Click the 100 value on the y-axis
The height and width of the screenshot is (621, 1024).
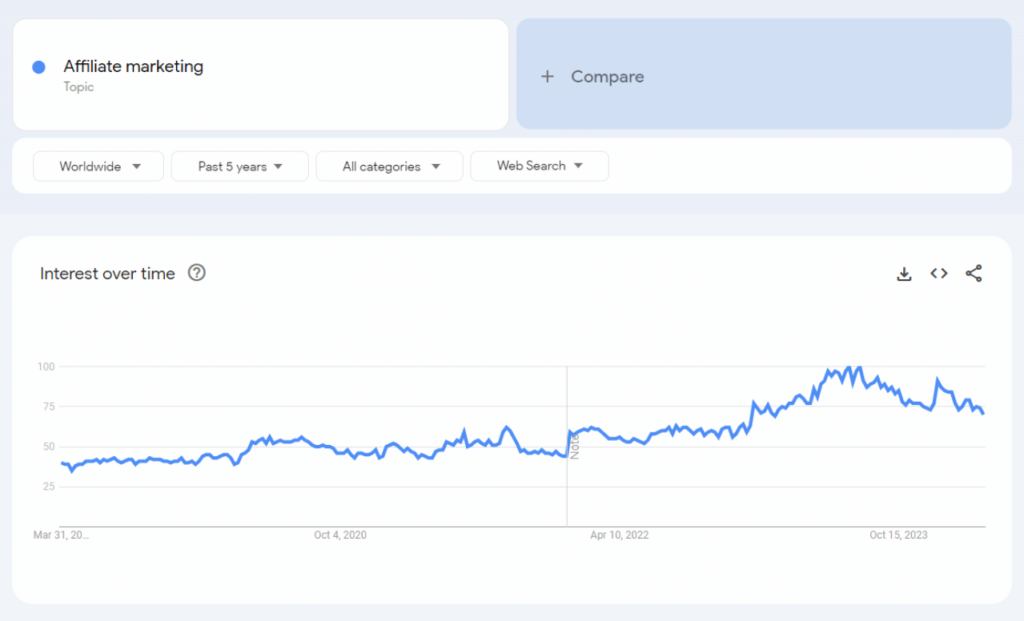[x=46, y=366]
